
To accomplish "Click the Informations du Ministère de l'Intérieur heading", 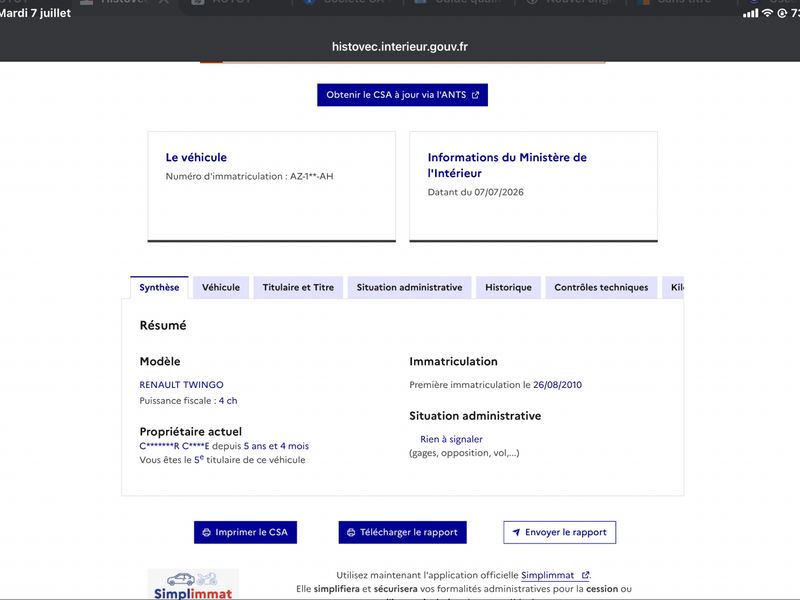I will 507,165.
